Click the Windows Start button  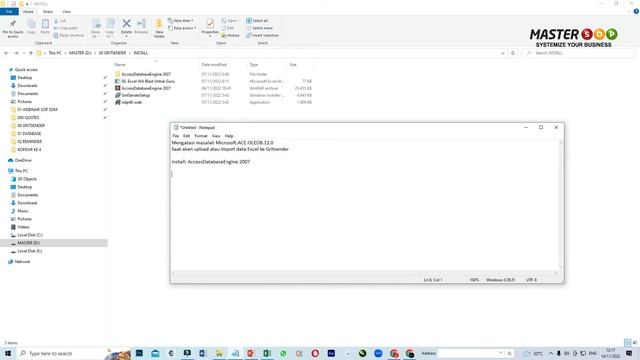[x=8, y=353]
